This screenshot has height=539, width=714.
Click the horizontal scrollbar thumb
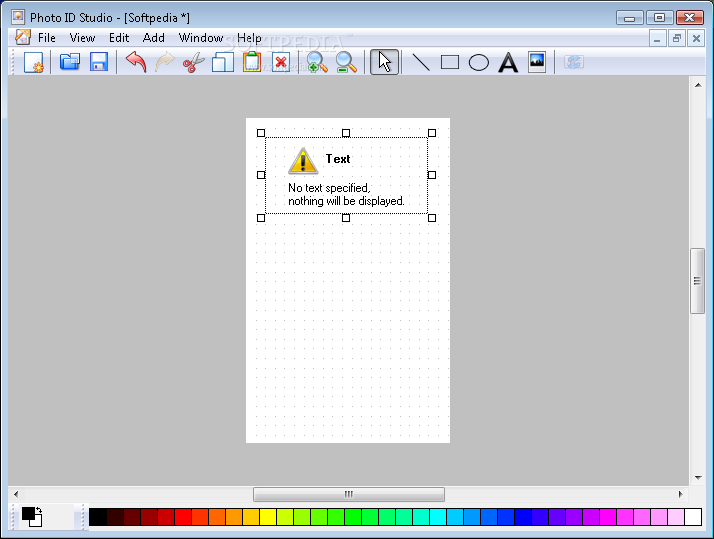[x=349, y=494]
